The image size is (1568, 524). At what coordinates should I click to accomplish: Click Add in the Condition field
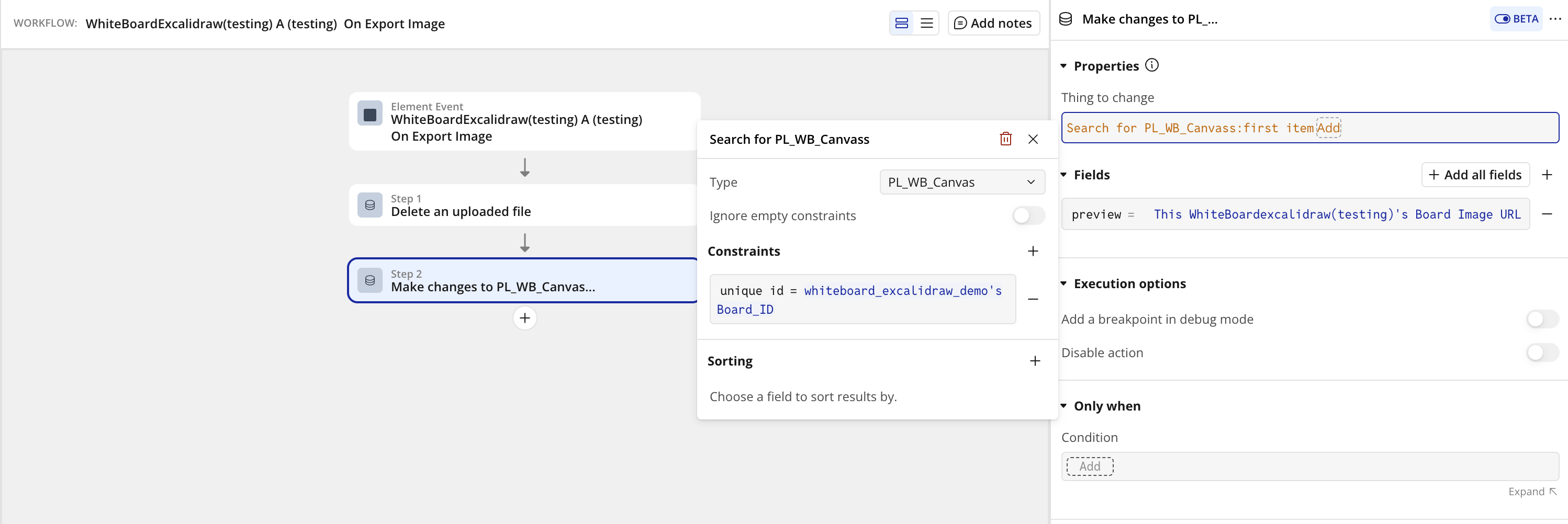pos(1090,466)
